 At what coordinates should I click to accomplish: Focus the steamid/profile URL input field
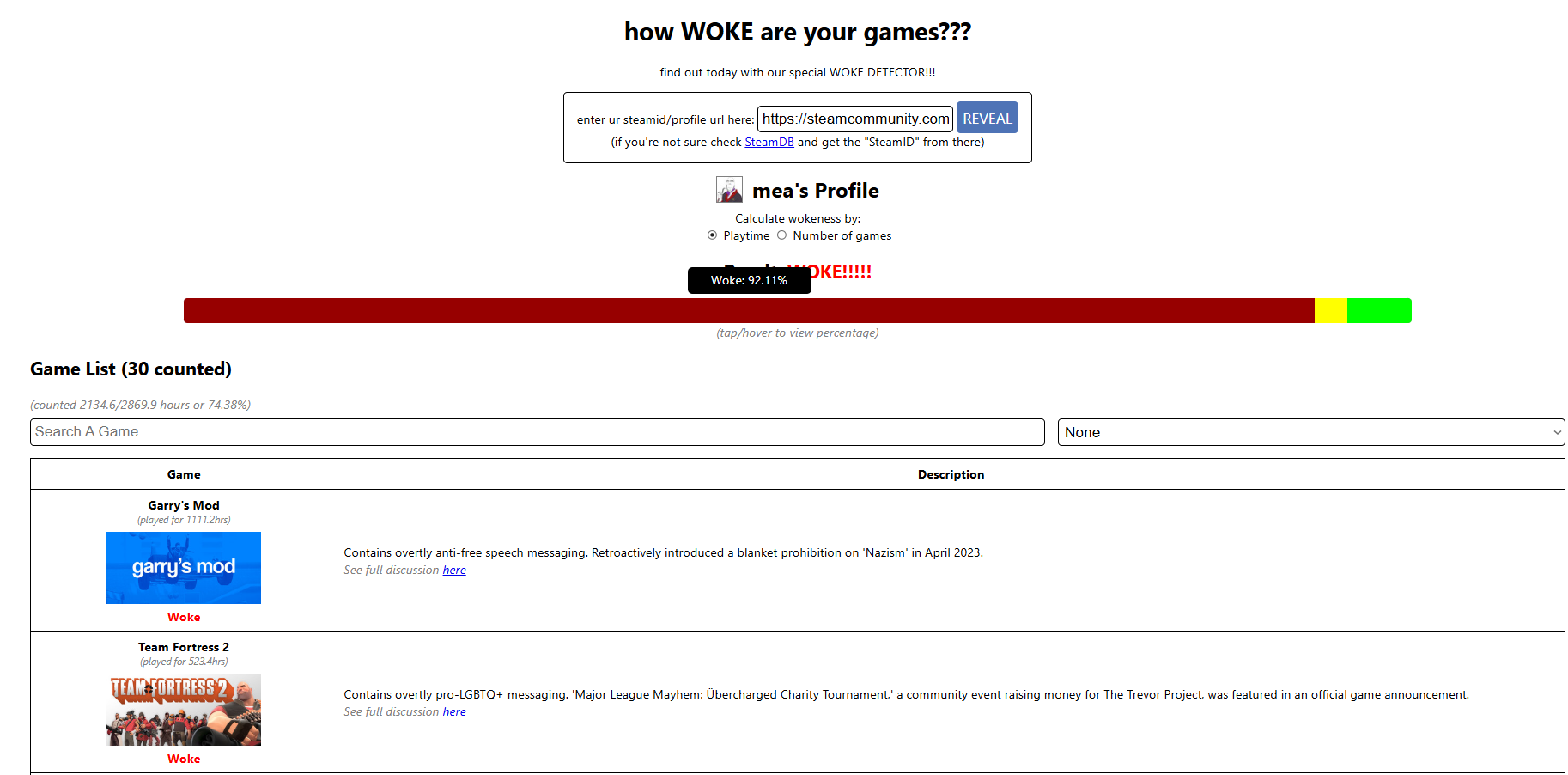[855, 119]
